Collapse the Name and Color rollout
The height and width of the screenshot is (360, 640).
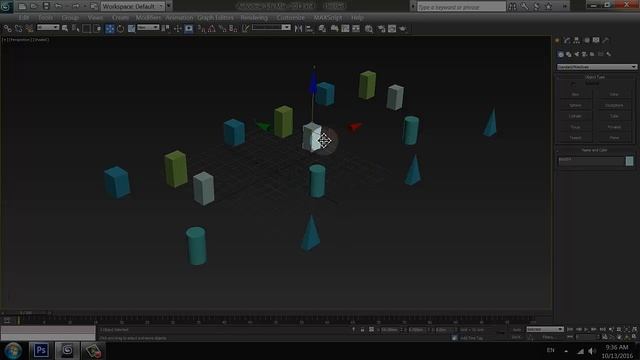pos(594,150)
